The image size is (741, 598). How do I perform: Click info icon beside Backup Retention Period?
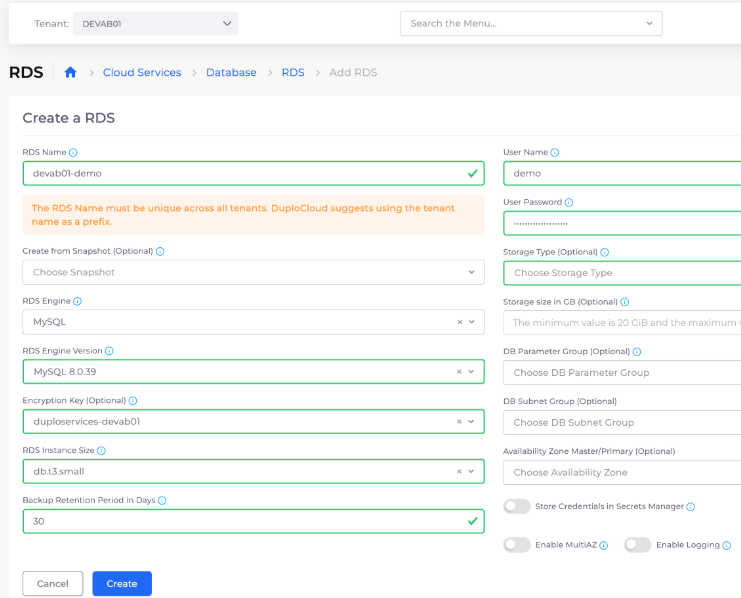pos(162,500)
